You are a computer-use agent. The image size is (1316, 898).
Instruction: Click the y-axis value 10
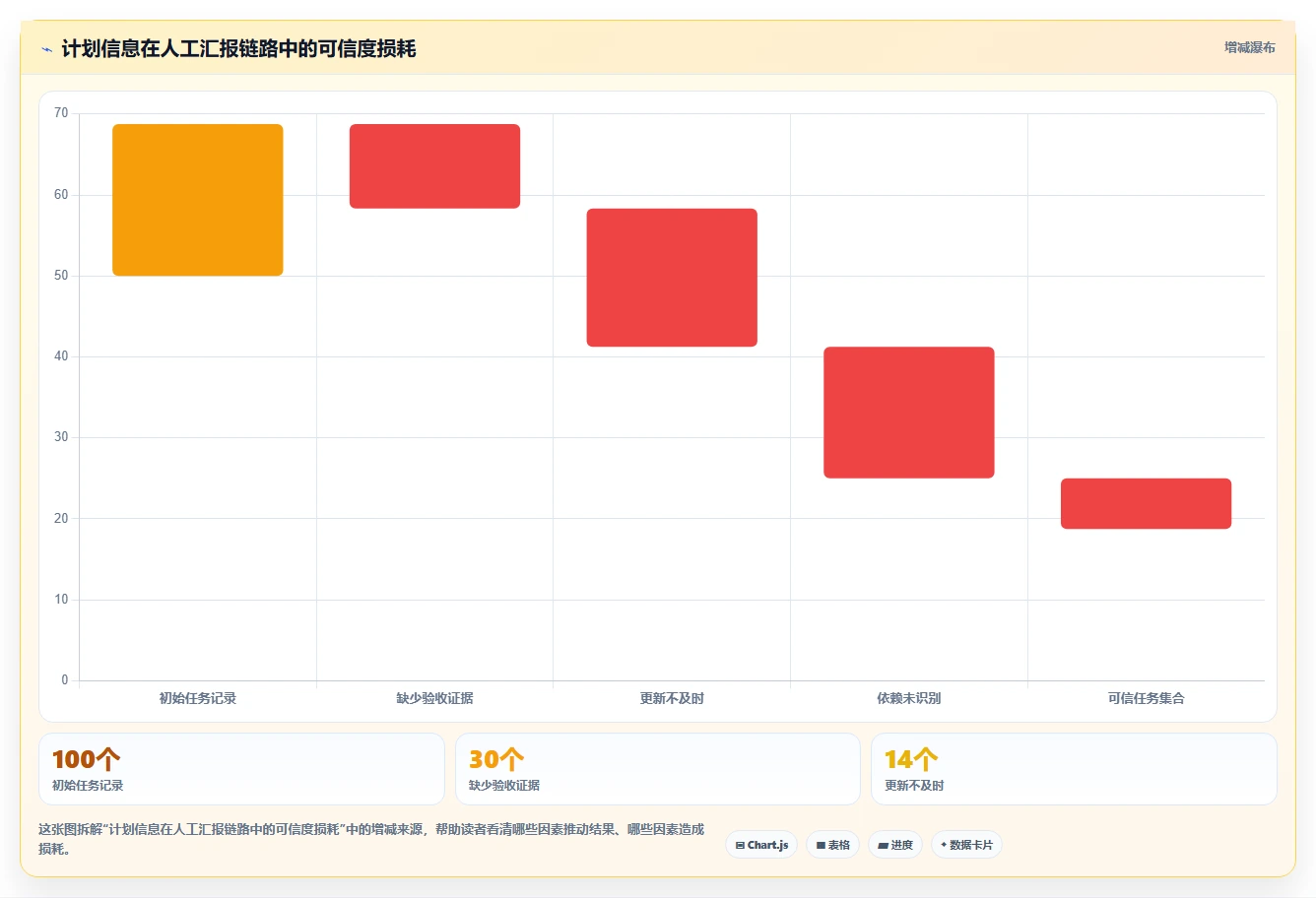[x=61, y=600]
